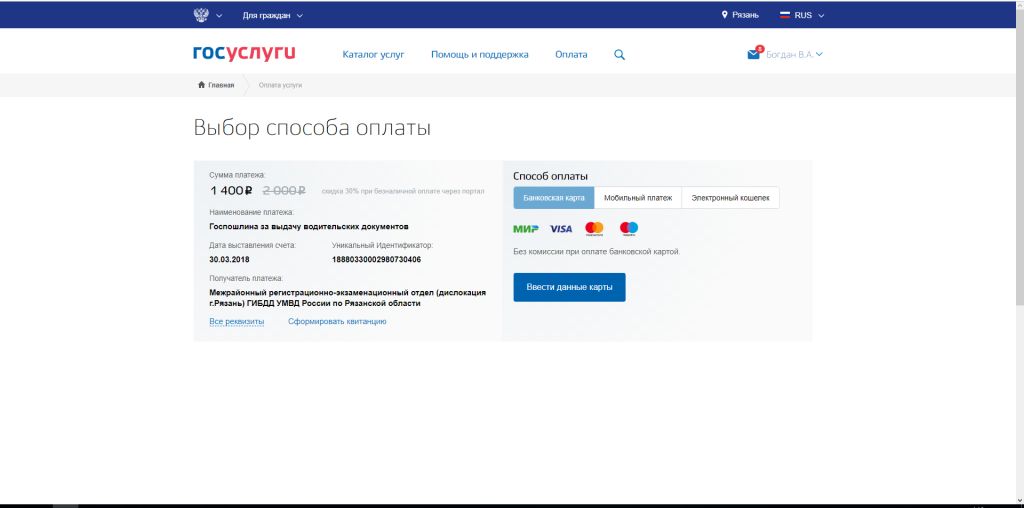Expand the Богдан В.А. user menu
The image size is (1024, 508).
click(794, 54)
